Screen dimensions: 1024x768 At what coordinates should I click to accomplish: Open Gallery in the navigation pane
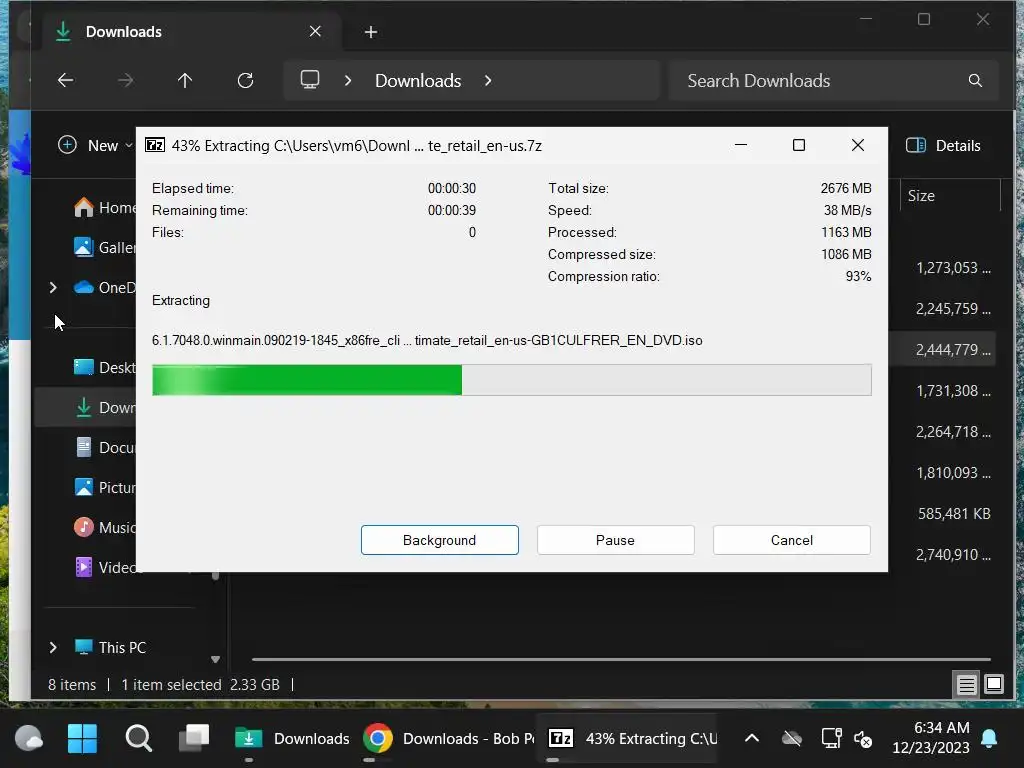104,248
